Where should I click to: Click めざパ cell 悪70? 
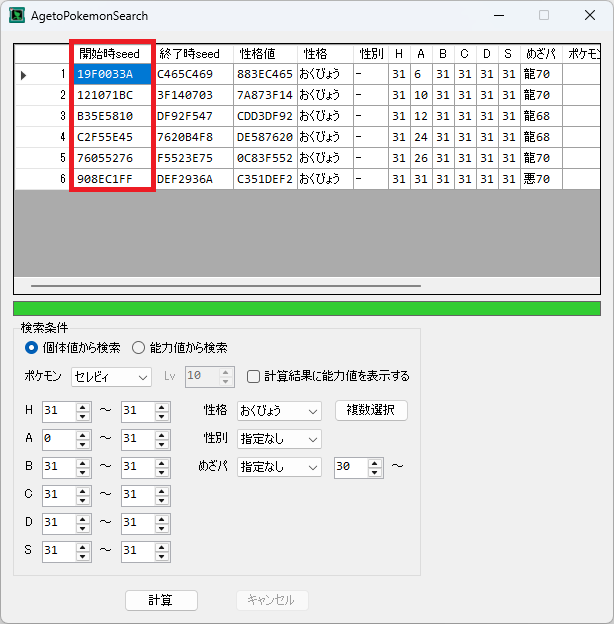pos(541,179)
